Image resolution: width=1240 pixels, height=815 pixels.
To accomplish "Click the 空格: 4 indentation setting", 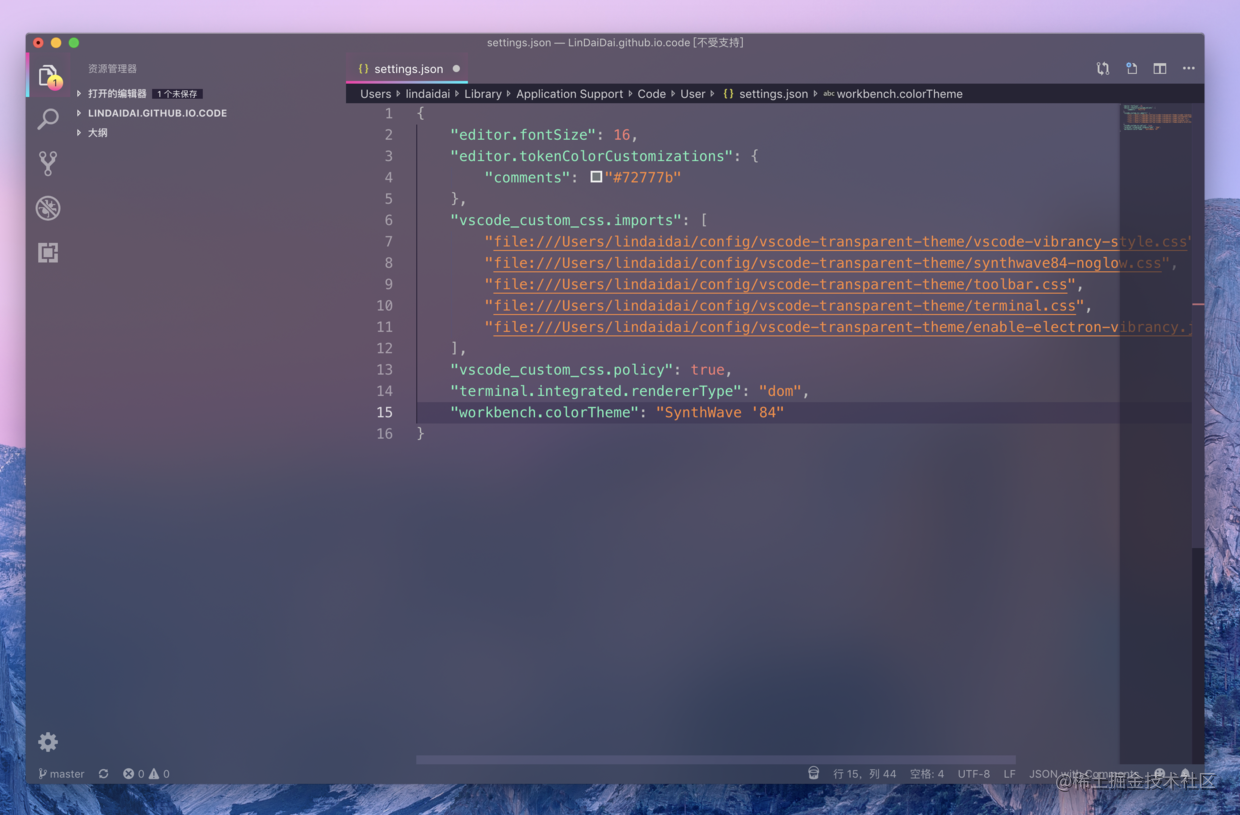I will pyautogui.click(x=927, y=774).
